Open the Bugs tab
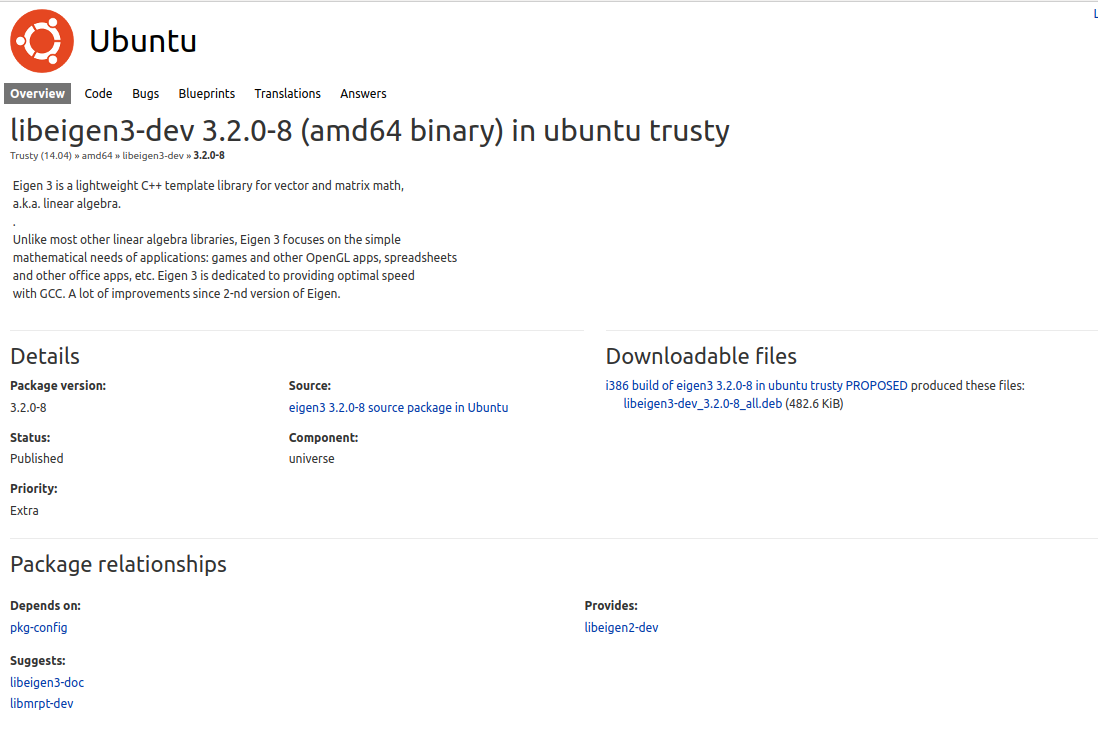The image size is (1098, 748). 146,93
